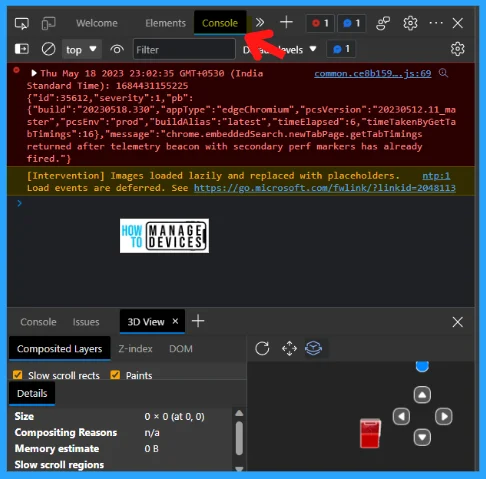Toggle Slow scroll rects checkbox
The height and width of the screenshot is (479, 486).
[18, 375]
